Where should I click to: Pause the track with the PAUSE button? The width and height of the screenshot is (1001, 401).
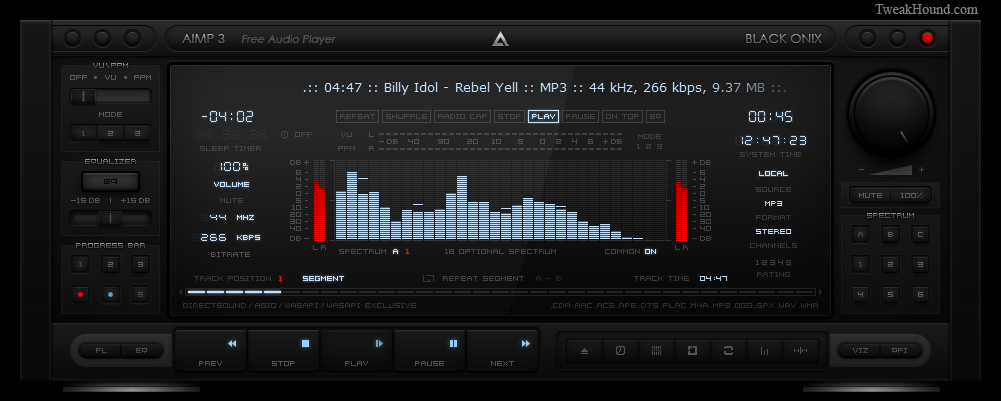[430, 351]
